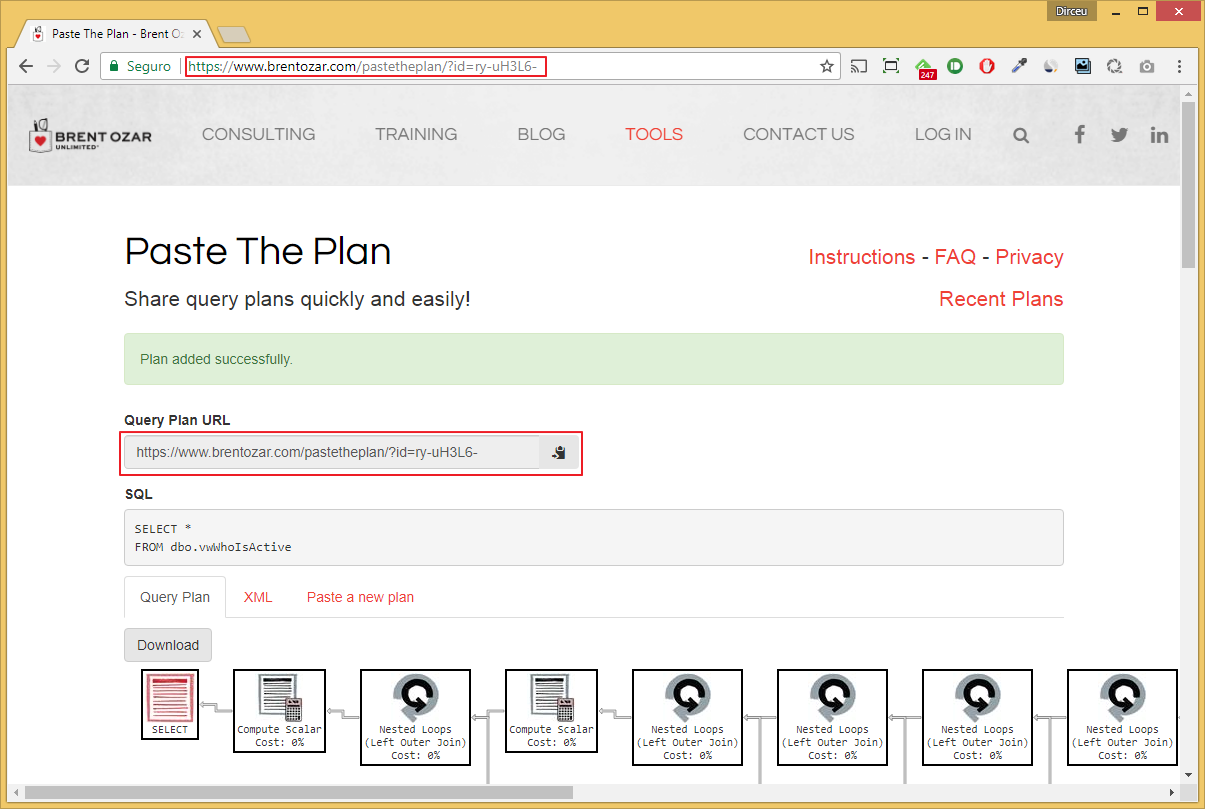Open the Facebook social icon

click(x=1079, y=134)
